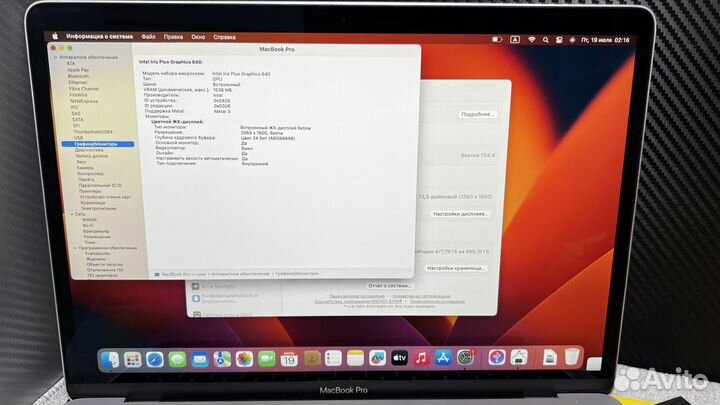The image size is (720, 405).
Task: Collapse the Программное обеспечение section
Action: point(75,248)
